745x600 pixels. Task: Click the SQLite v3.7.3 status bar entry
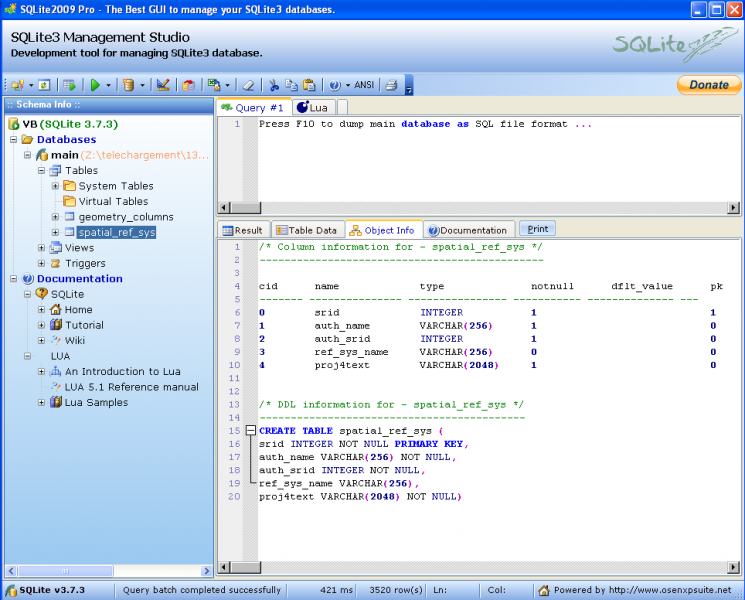52,590
